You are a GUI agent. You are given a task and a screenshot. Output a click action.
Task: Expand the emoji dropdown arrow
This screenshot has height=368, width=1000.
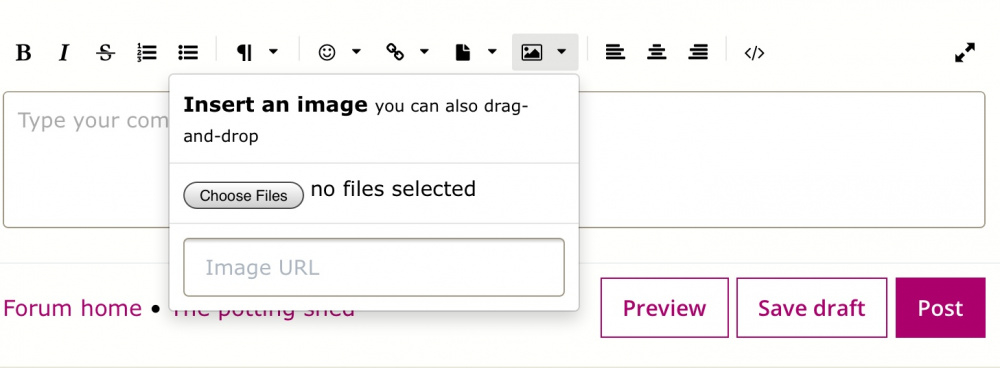(357, 52)
